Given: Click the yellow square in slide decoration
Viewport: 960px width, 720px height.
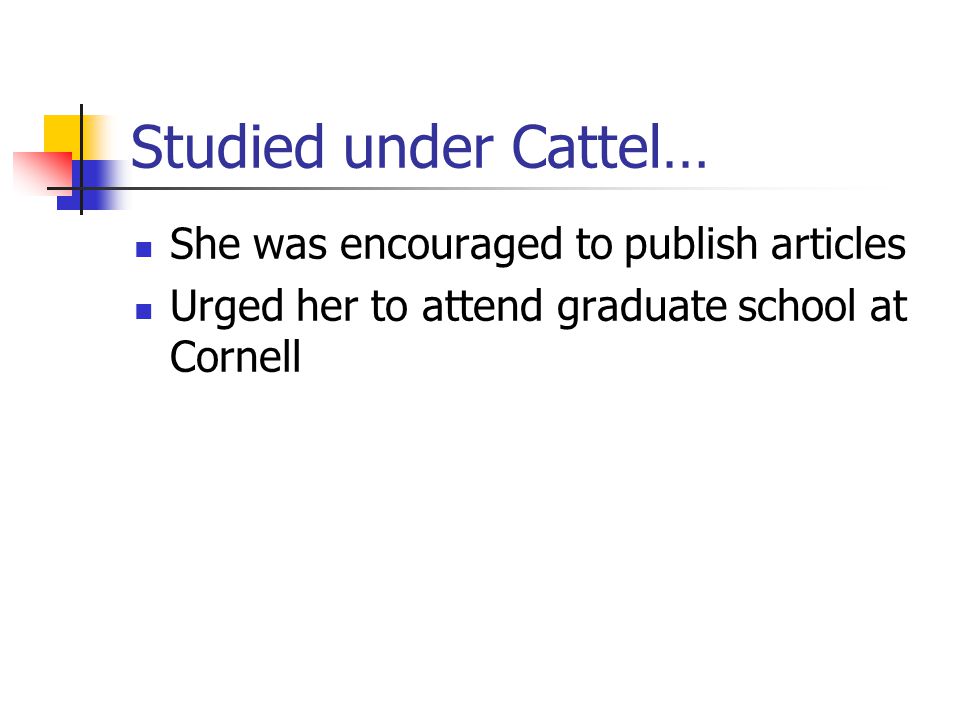Looking at the screenshot, I should [67, 138].
